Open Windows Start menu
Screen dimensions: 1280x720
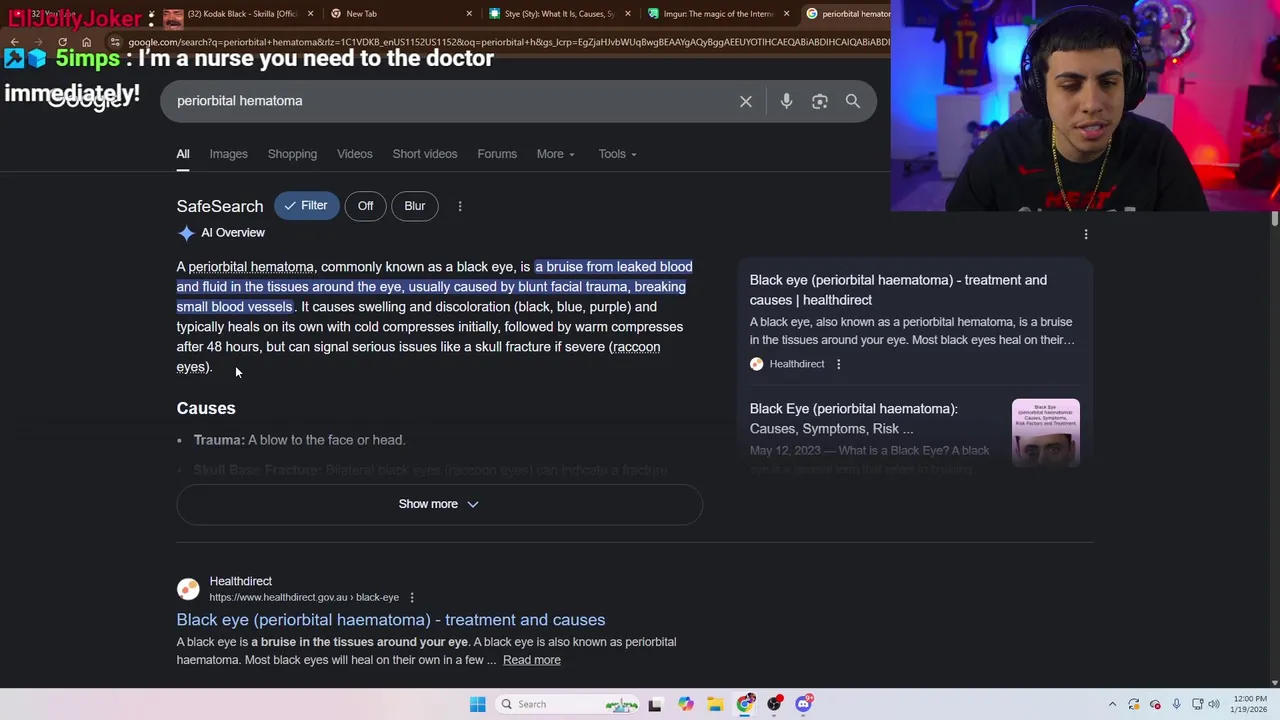pyautogui.click(x=478, y=704)
